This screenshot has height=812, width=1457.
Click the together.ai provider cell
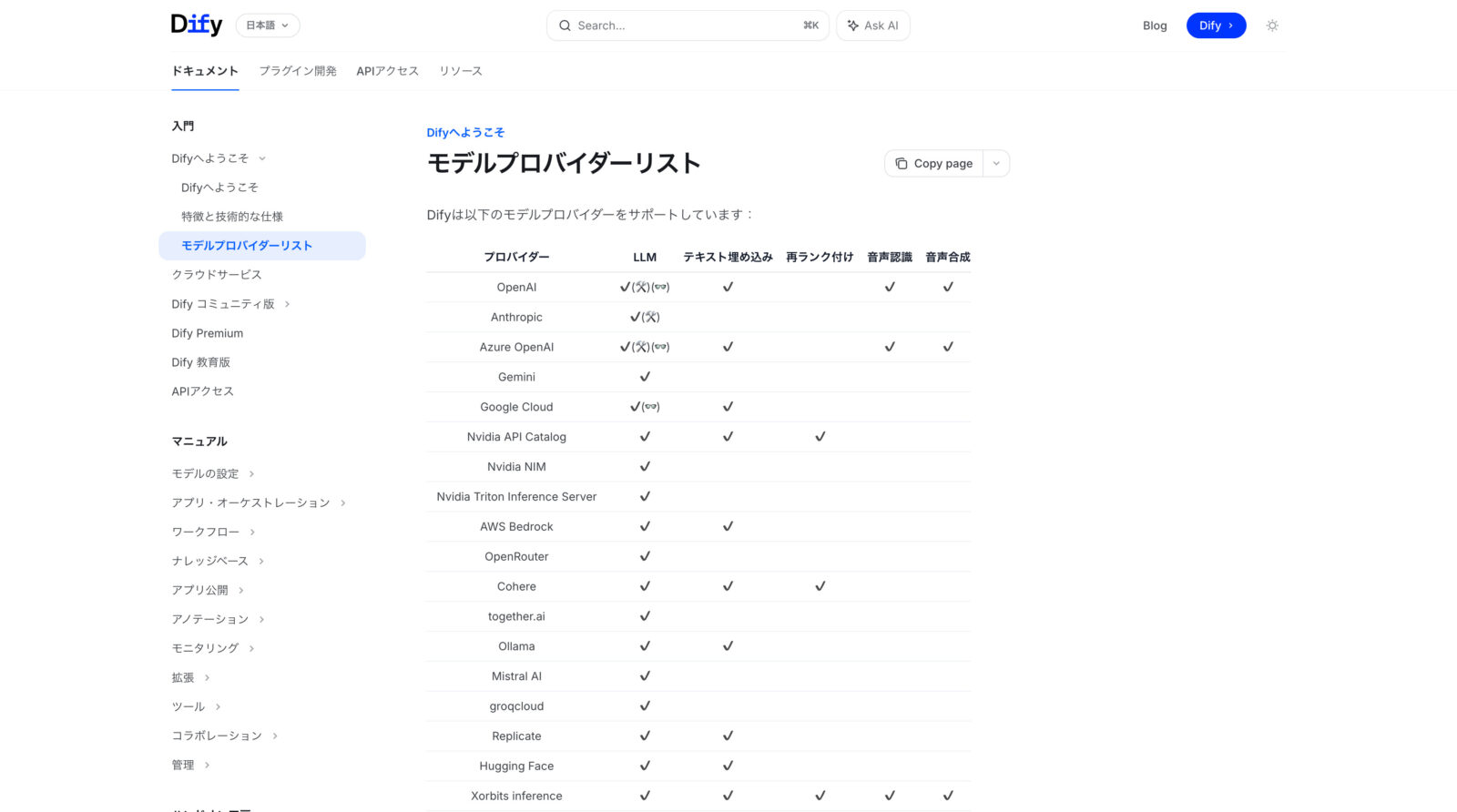click(x=516, y=616)
